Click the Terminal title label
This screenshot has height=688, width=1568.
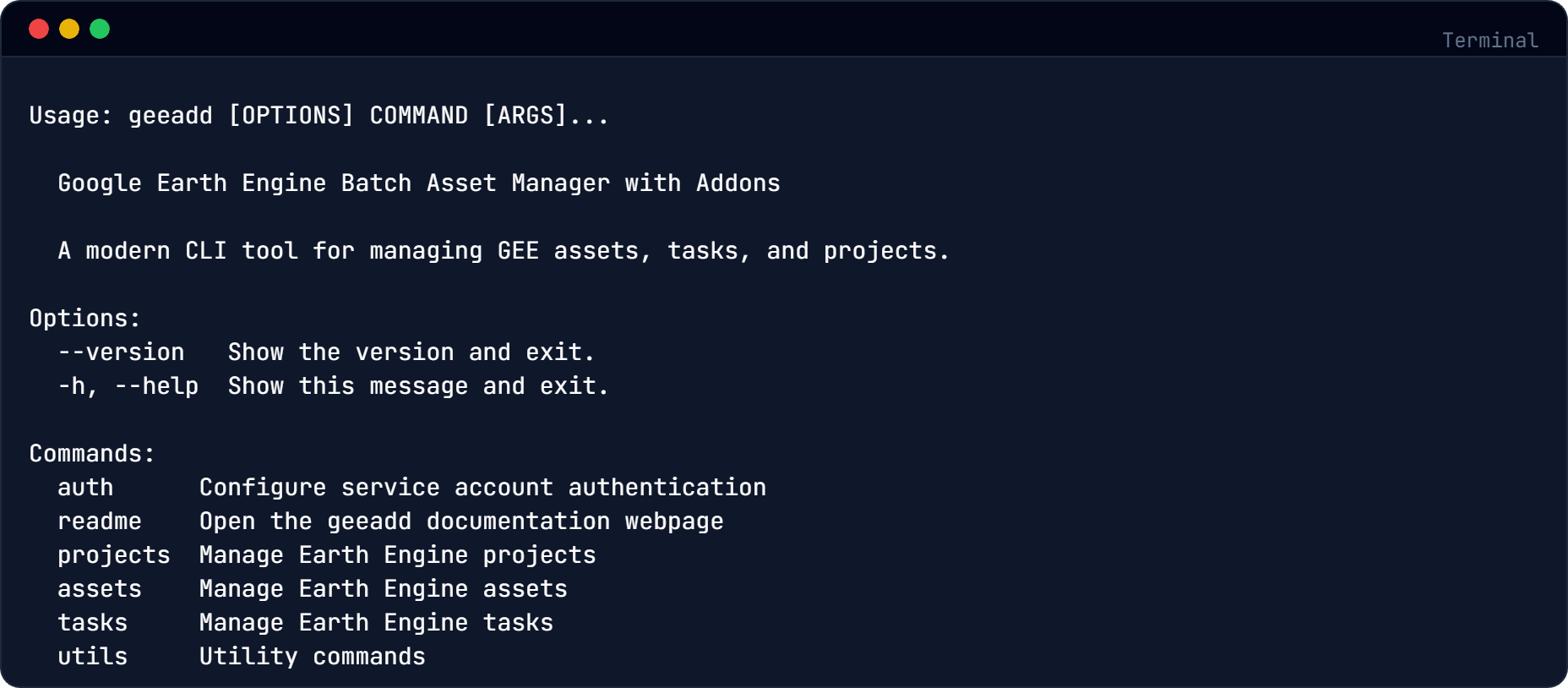(x=1489, y=41)
